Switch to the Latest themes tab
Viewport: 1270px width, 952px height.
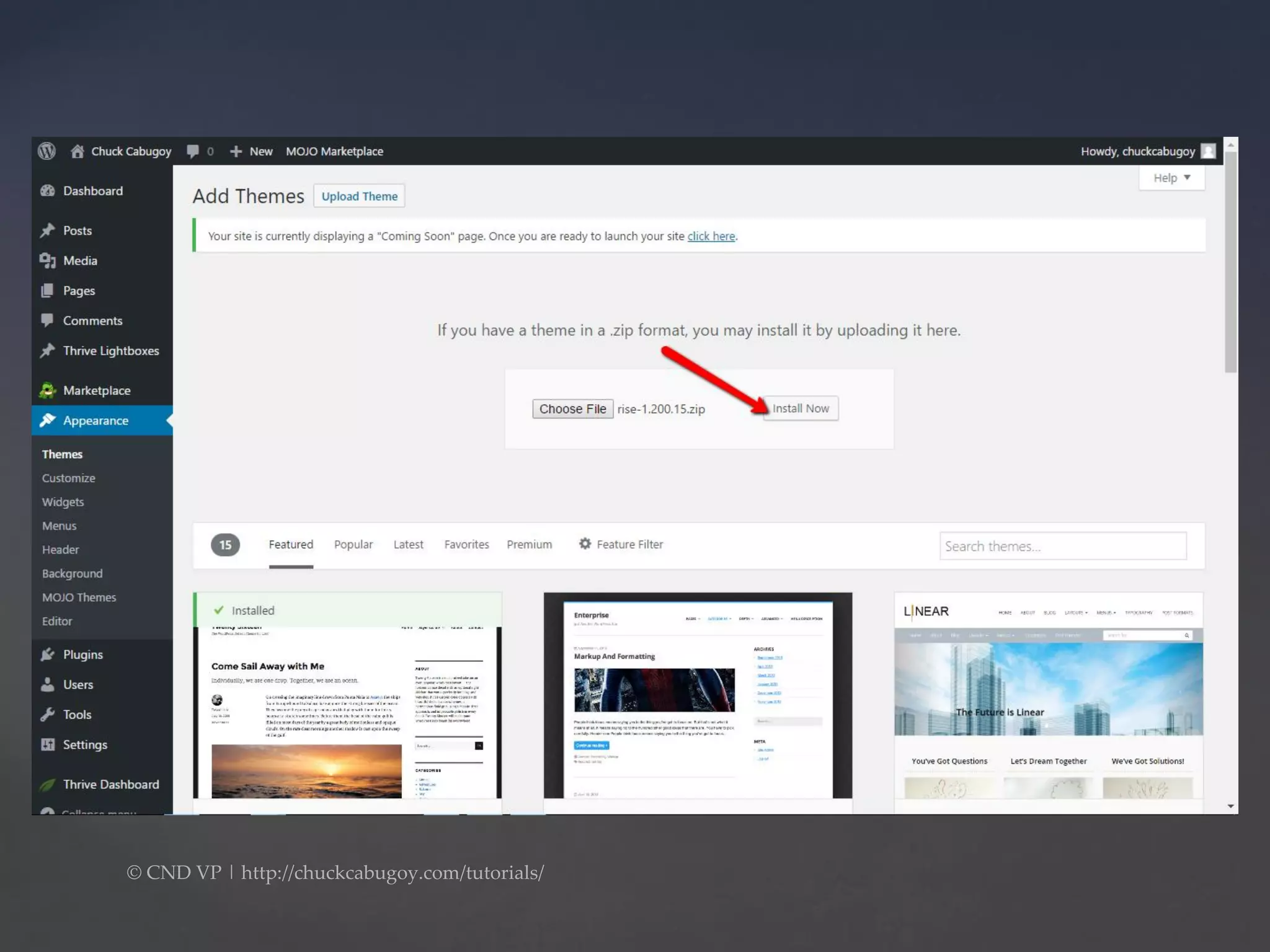pyautogui.click(x=408, y=544)
